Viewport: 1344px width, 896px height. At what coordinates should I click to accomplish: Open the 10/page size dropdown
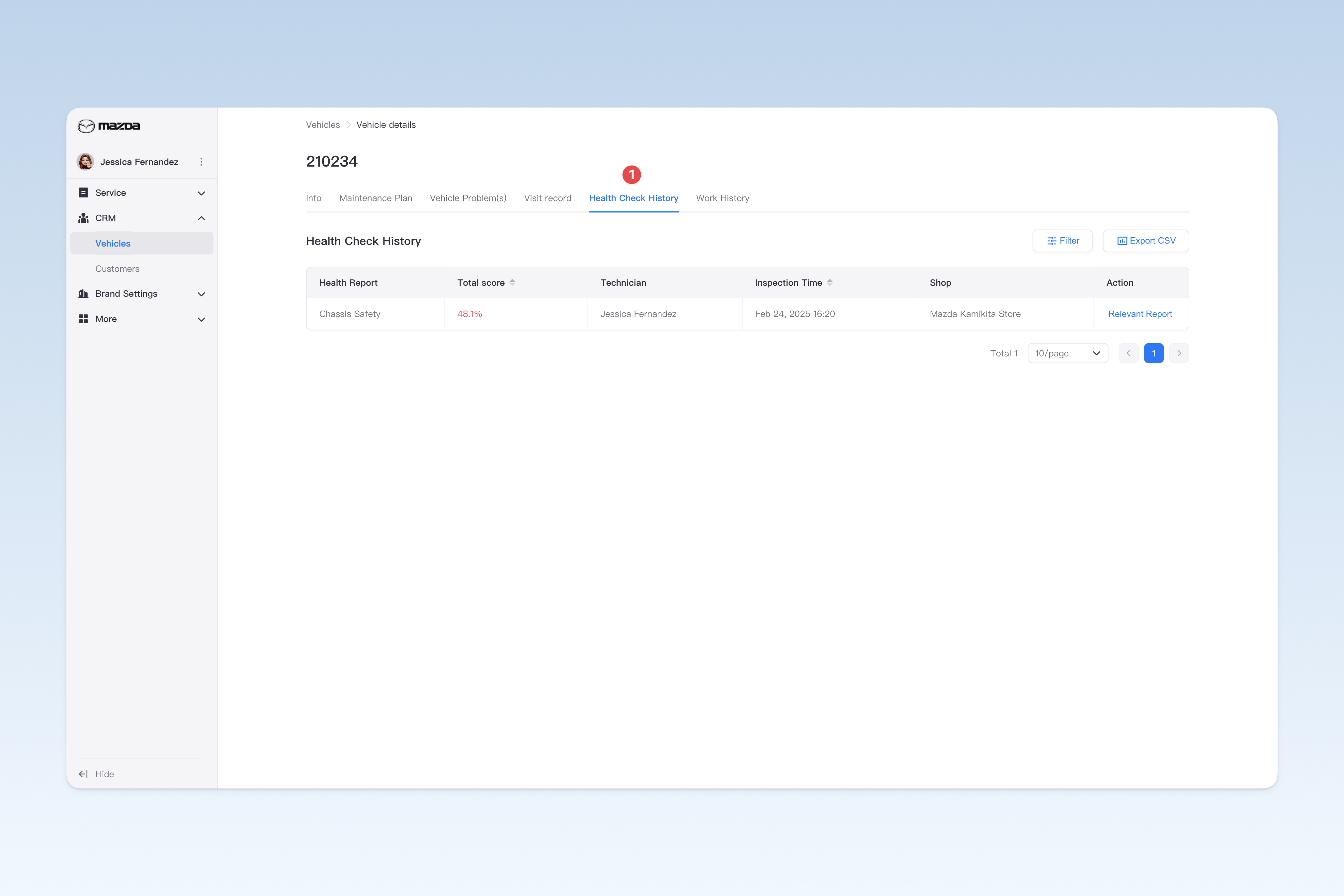[1067, 353]
